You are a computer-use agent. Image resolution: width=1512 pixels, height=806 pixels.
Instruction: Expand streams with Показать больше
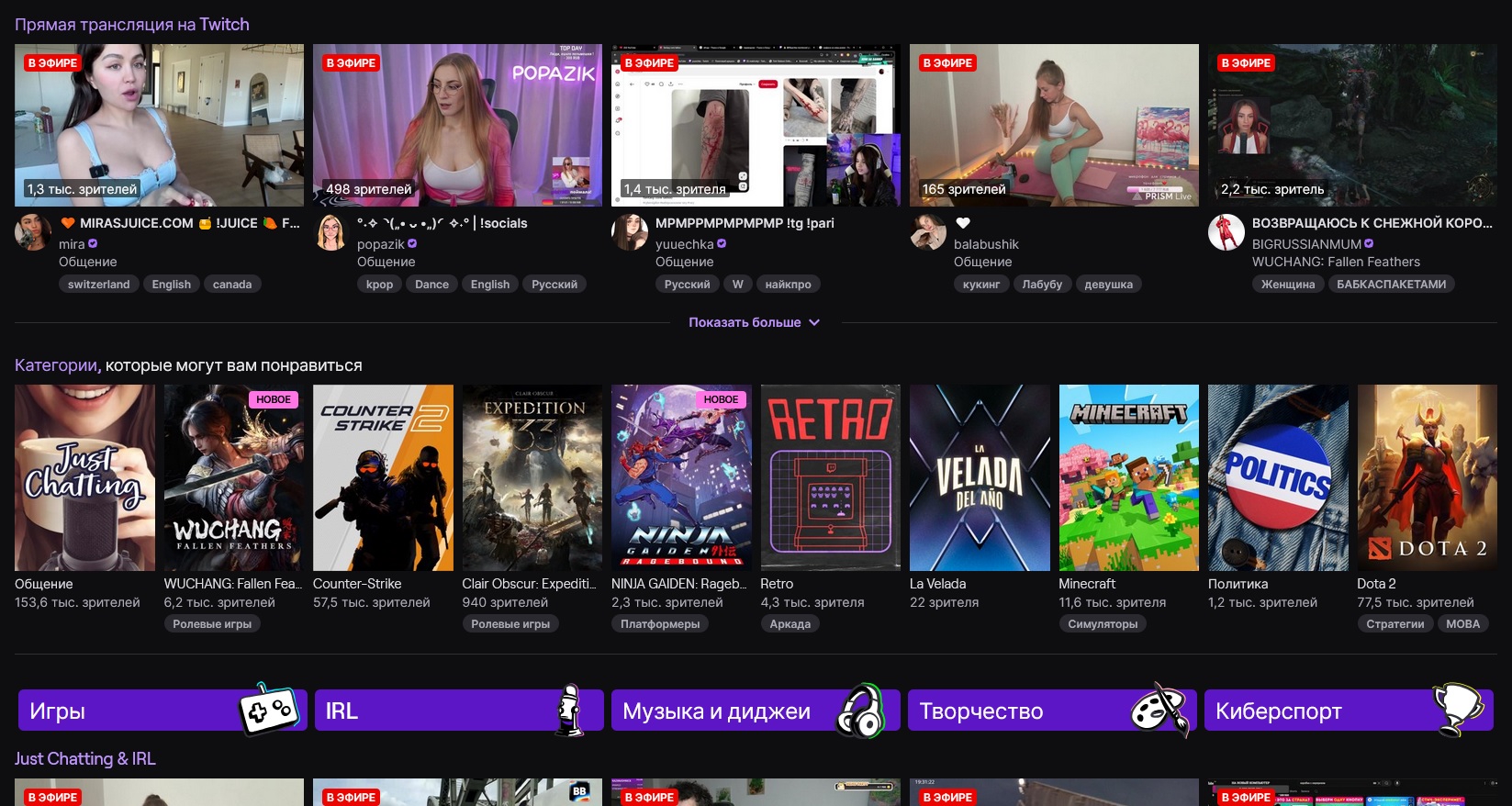coord(755,322)
